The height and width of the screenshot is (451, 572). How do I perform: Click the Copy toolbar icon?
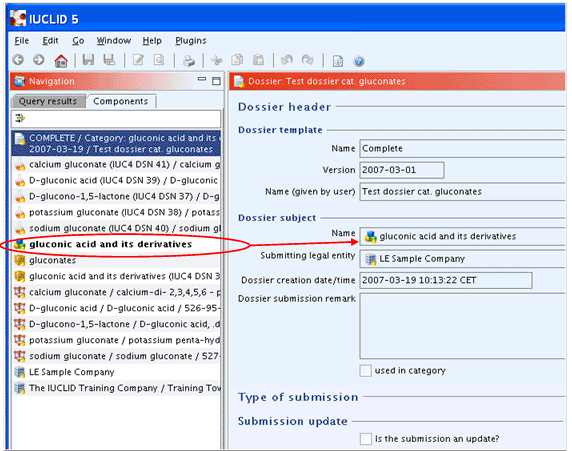tap(237, 60)
